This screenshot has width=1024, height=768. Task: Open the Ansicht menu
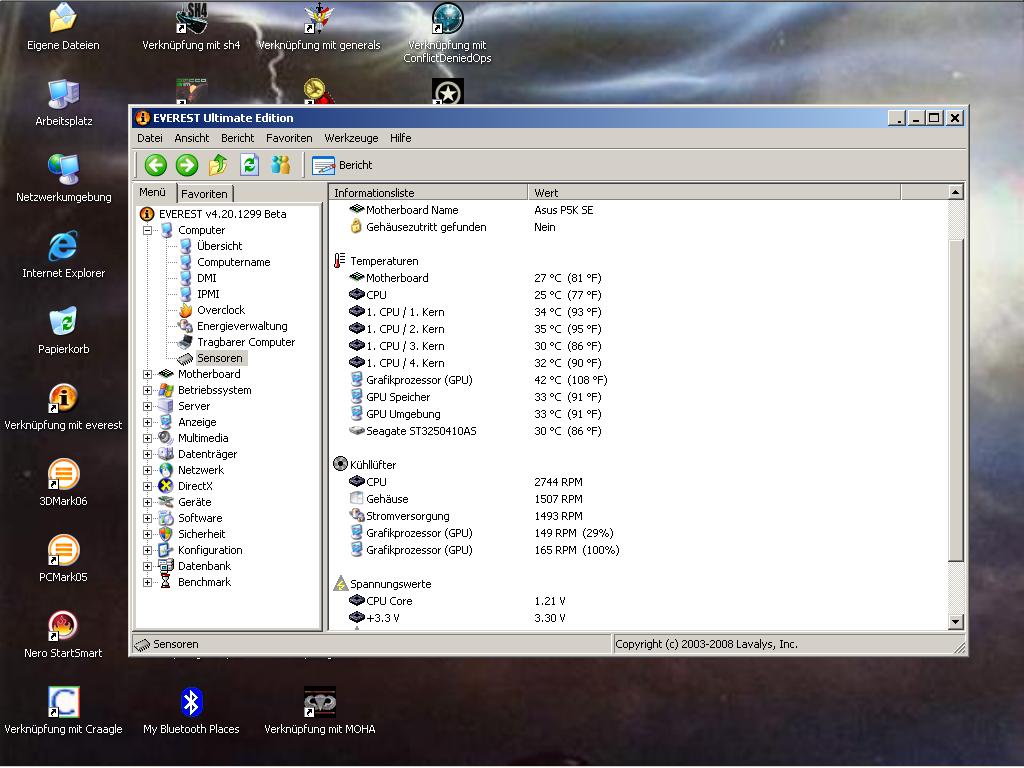[x=191, y=138]
